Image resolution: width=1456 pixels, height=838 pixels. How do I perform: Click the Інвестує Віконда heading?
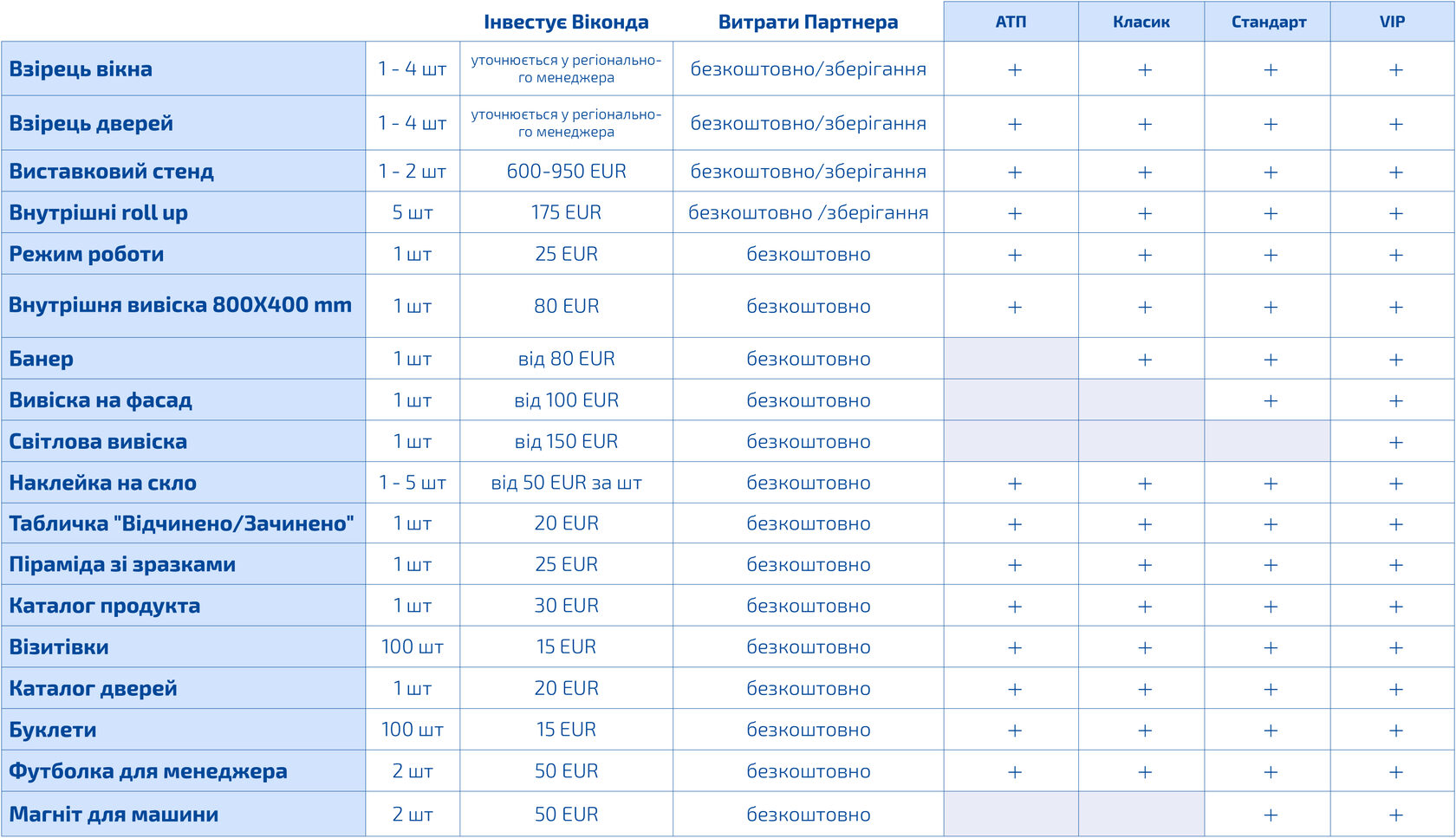click(566, 23)
